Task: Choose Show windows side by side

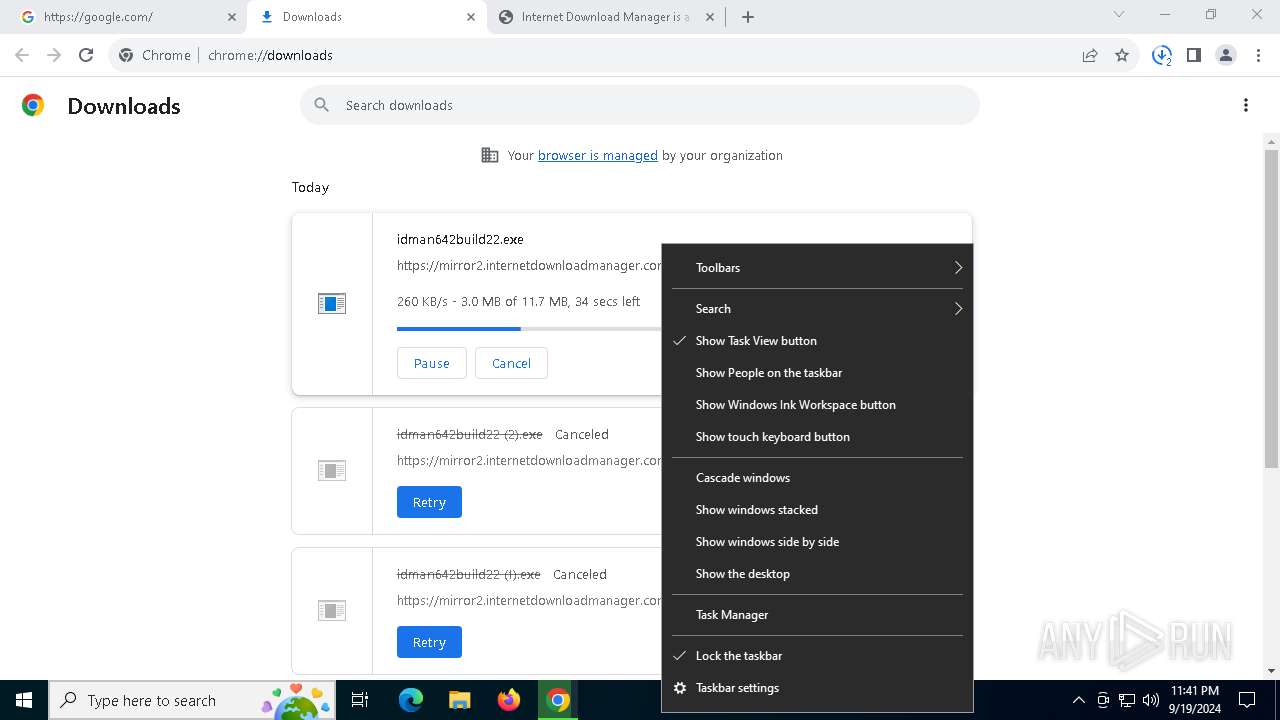Action: (817, 542)
